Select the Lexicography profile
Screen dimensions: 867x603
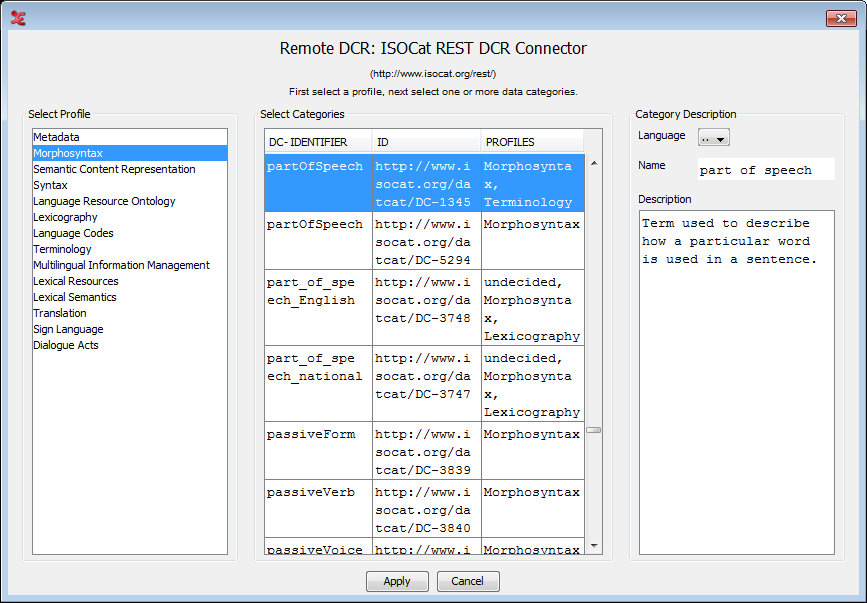(x=129, y=217)
